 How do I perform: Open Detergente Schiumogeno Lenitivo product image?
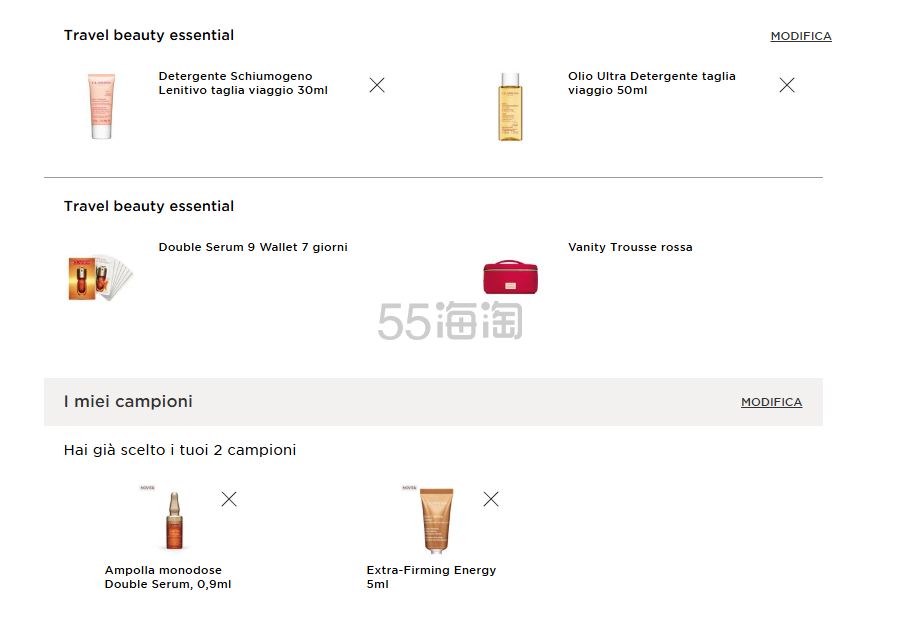click(x=101, y=106)
